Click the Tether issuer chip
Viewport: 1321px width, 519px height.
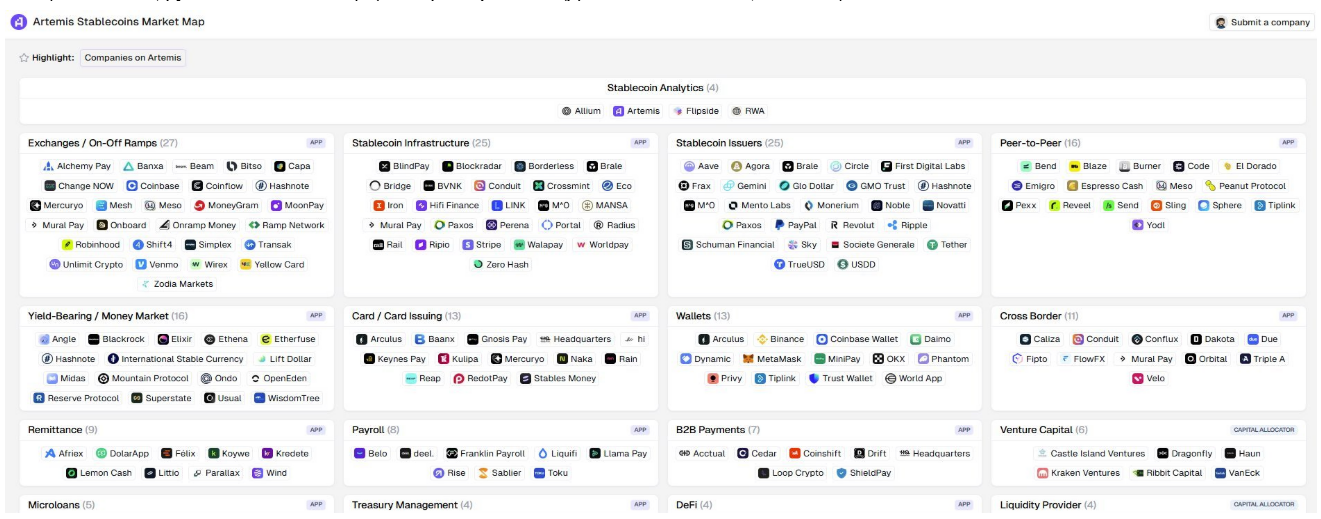coord(947,244)
